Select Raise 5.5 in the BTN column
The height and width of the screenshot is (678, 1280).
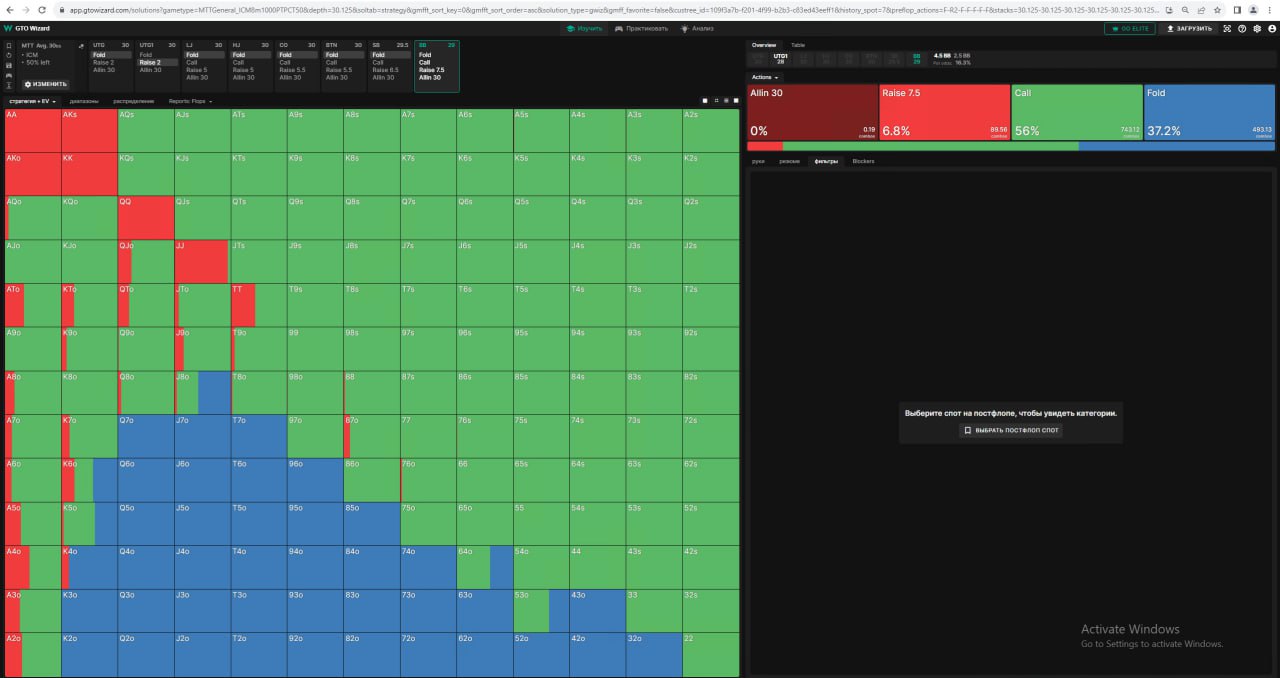[x=342, y=70]
